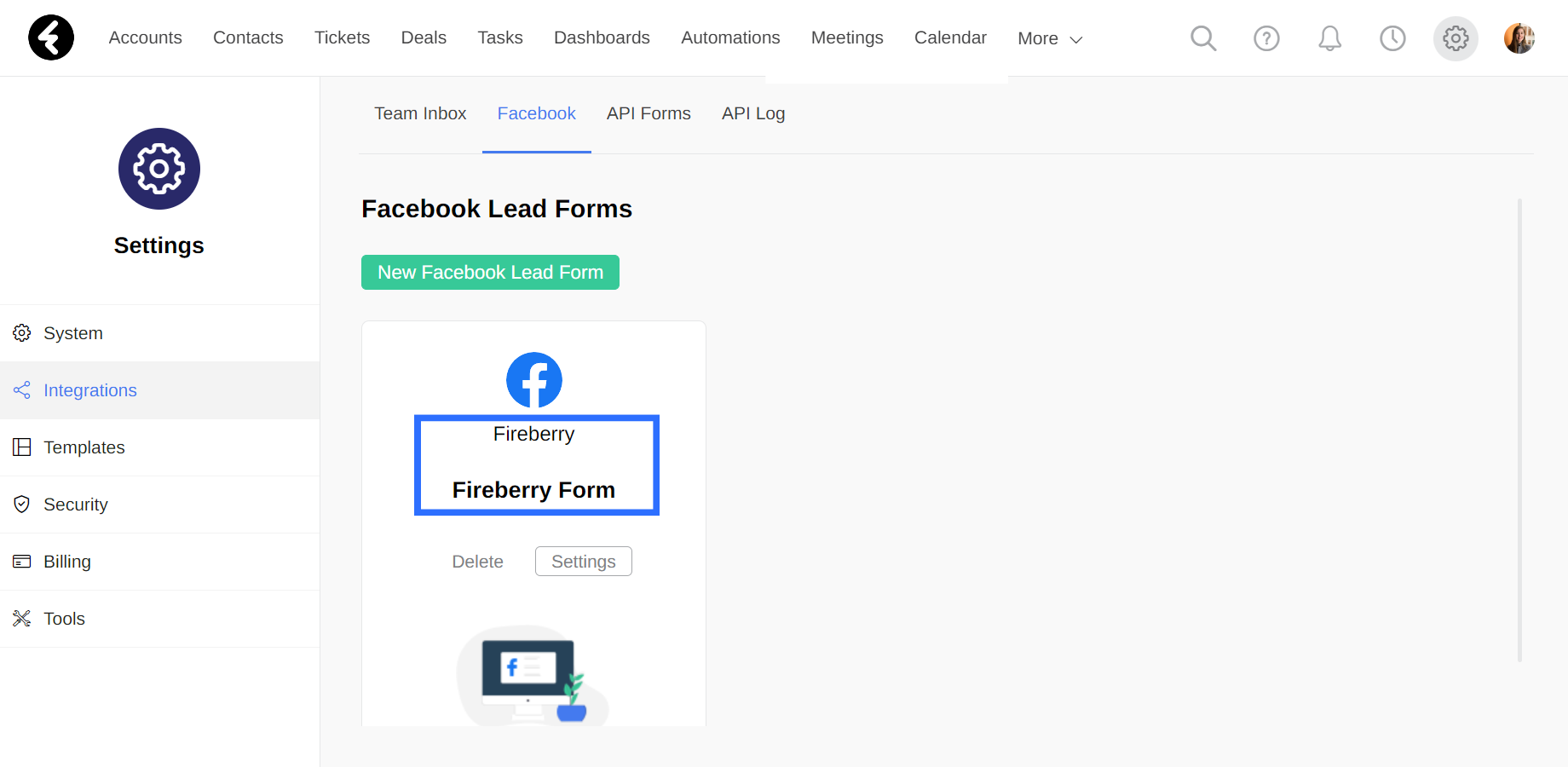Click the Security shield icon
This screenshot has width=1568, height=767.
pos(22,505)
